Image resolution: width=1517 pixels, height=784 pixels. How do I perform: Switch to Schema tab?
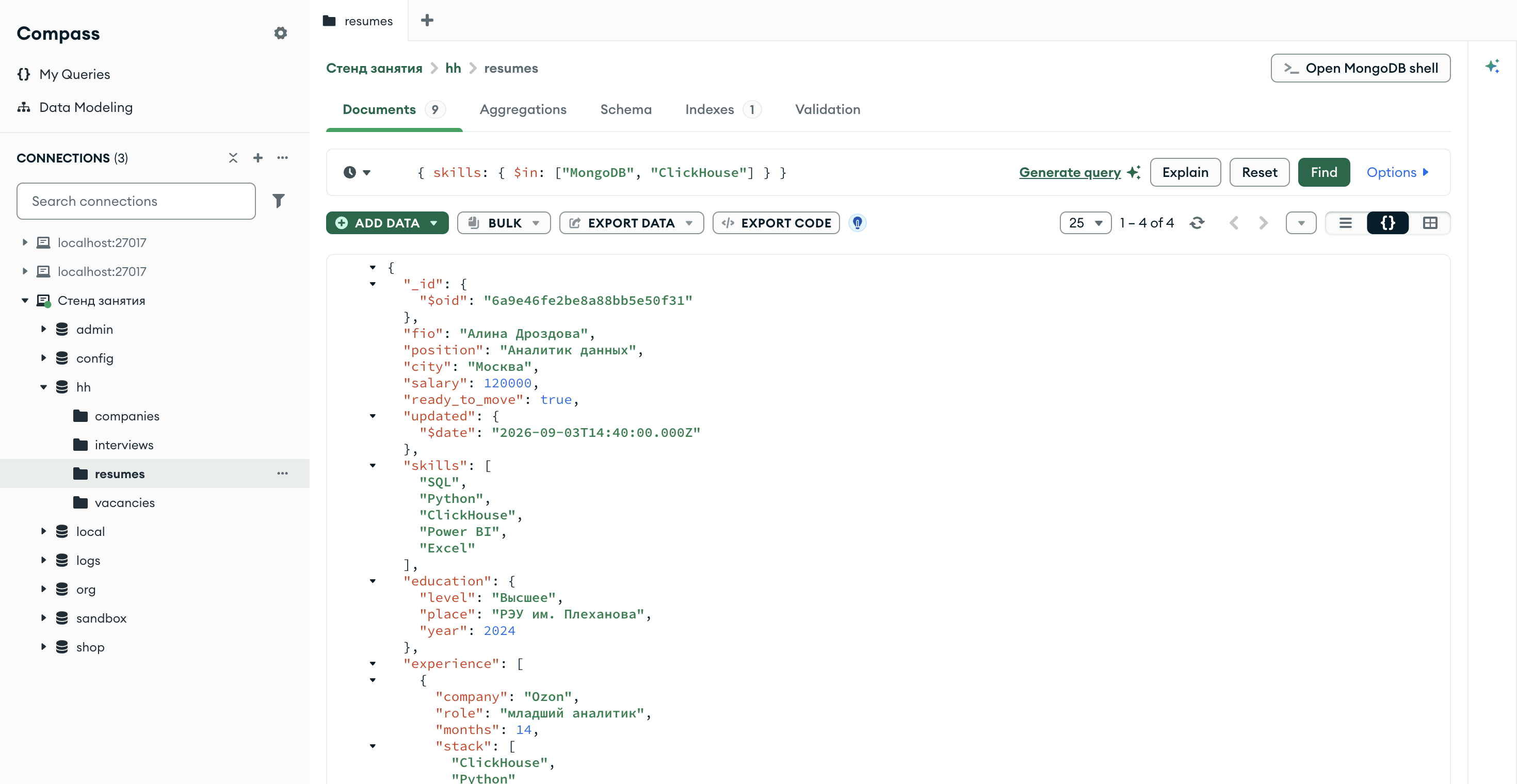(626, 109)
